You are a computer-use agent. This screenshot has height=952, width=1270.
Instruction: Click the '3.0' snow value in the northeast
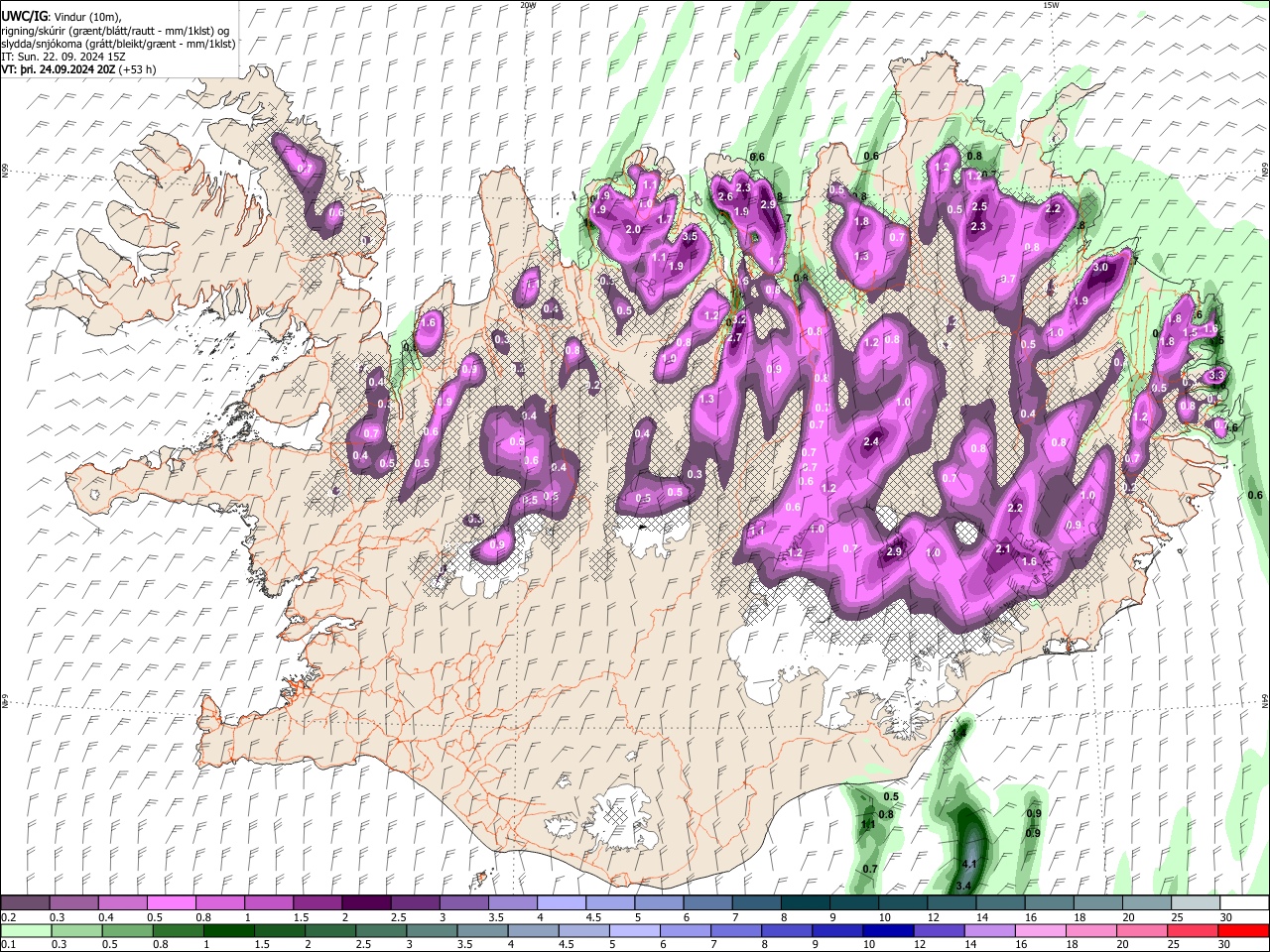click(x=1099, y=268)
